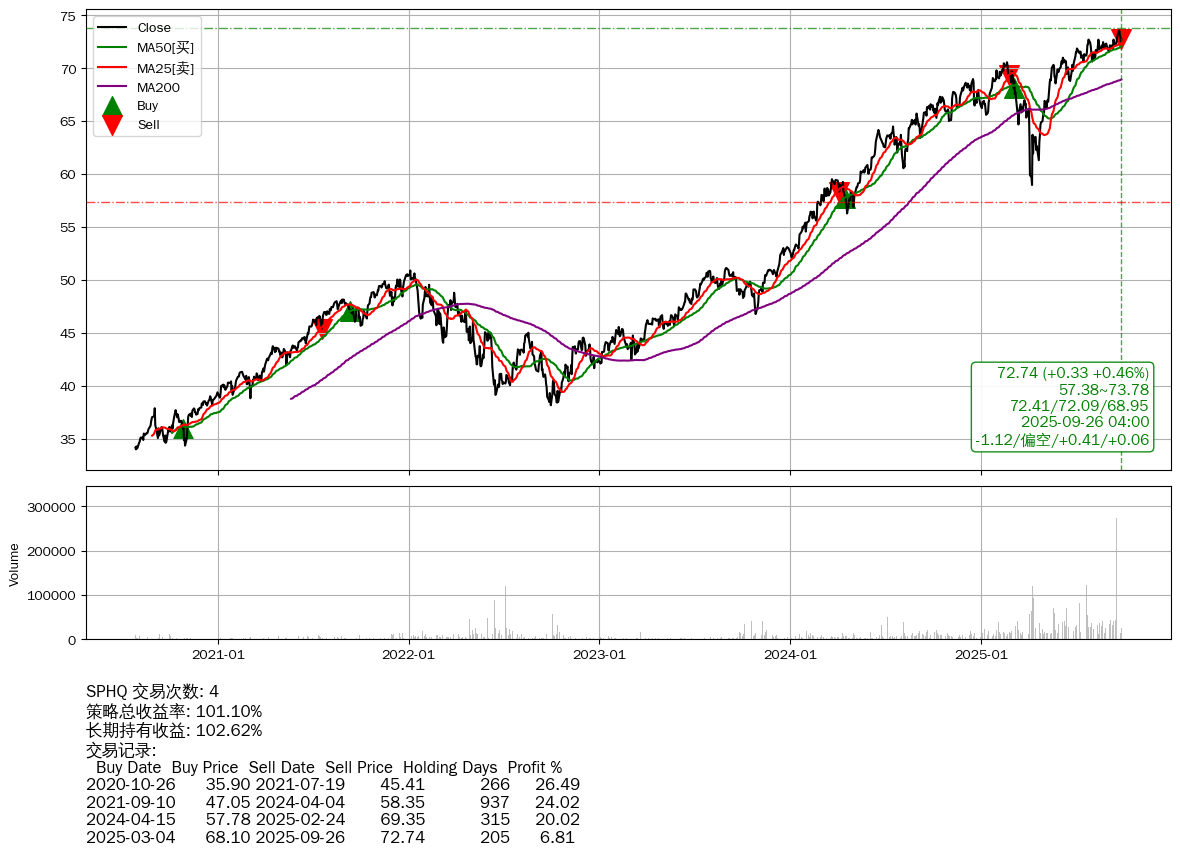Click the MA25[卖] legend label
The height and width of the screenshot is (855, 1180).
165,68
